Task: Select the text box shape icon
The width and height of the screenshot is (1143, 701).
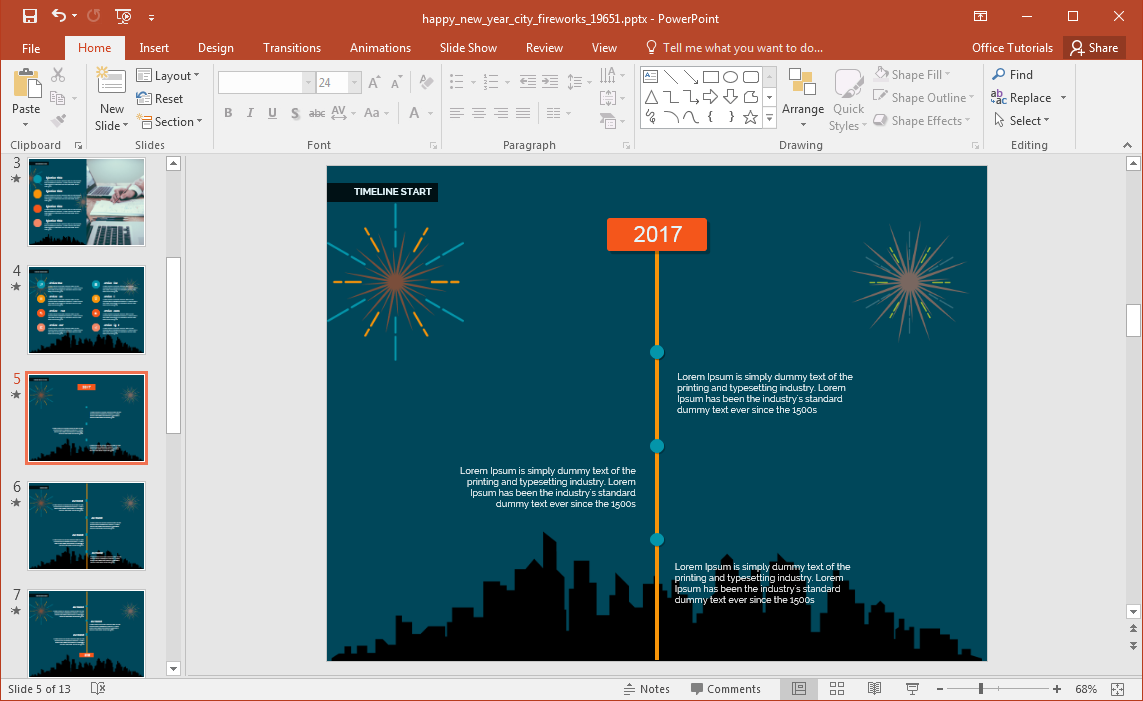Action: coord(651,77)
